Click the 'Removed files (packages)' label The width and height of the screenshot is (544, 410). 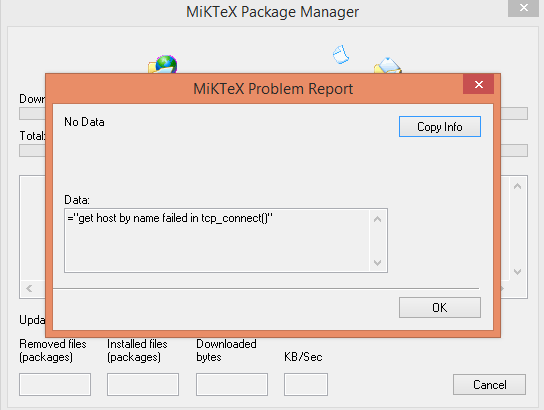tap(53, 350)
